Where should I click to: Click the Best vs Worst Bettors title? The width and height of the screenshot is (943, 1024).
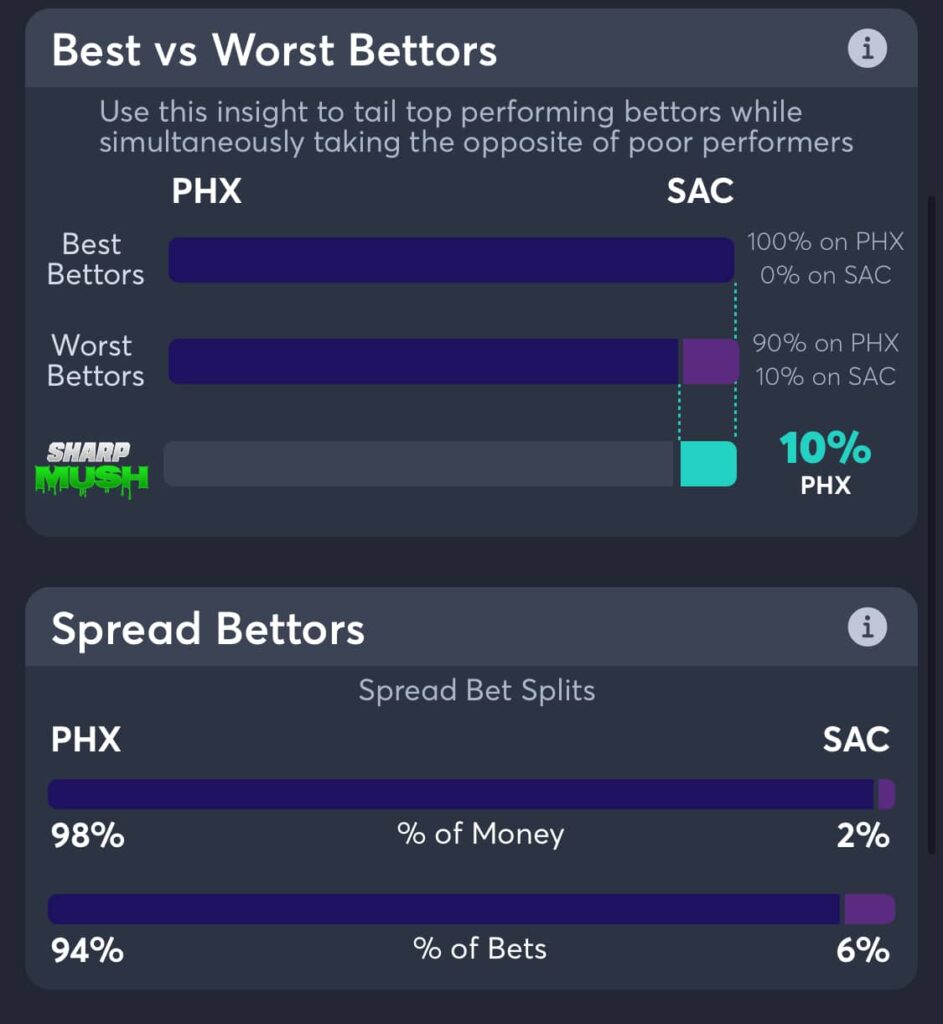275,49
